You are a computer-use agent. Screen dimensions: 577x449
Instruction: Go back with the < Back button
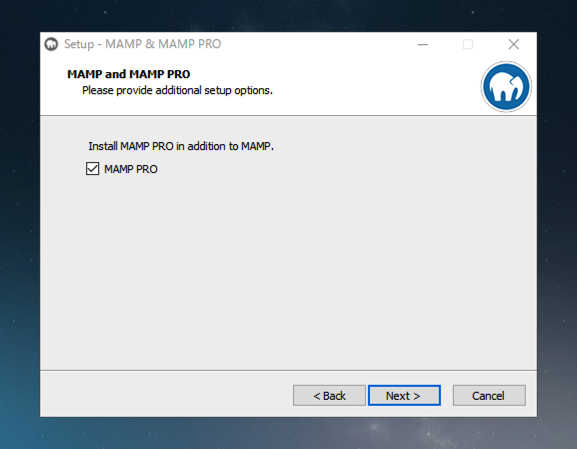[329, 396]
